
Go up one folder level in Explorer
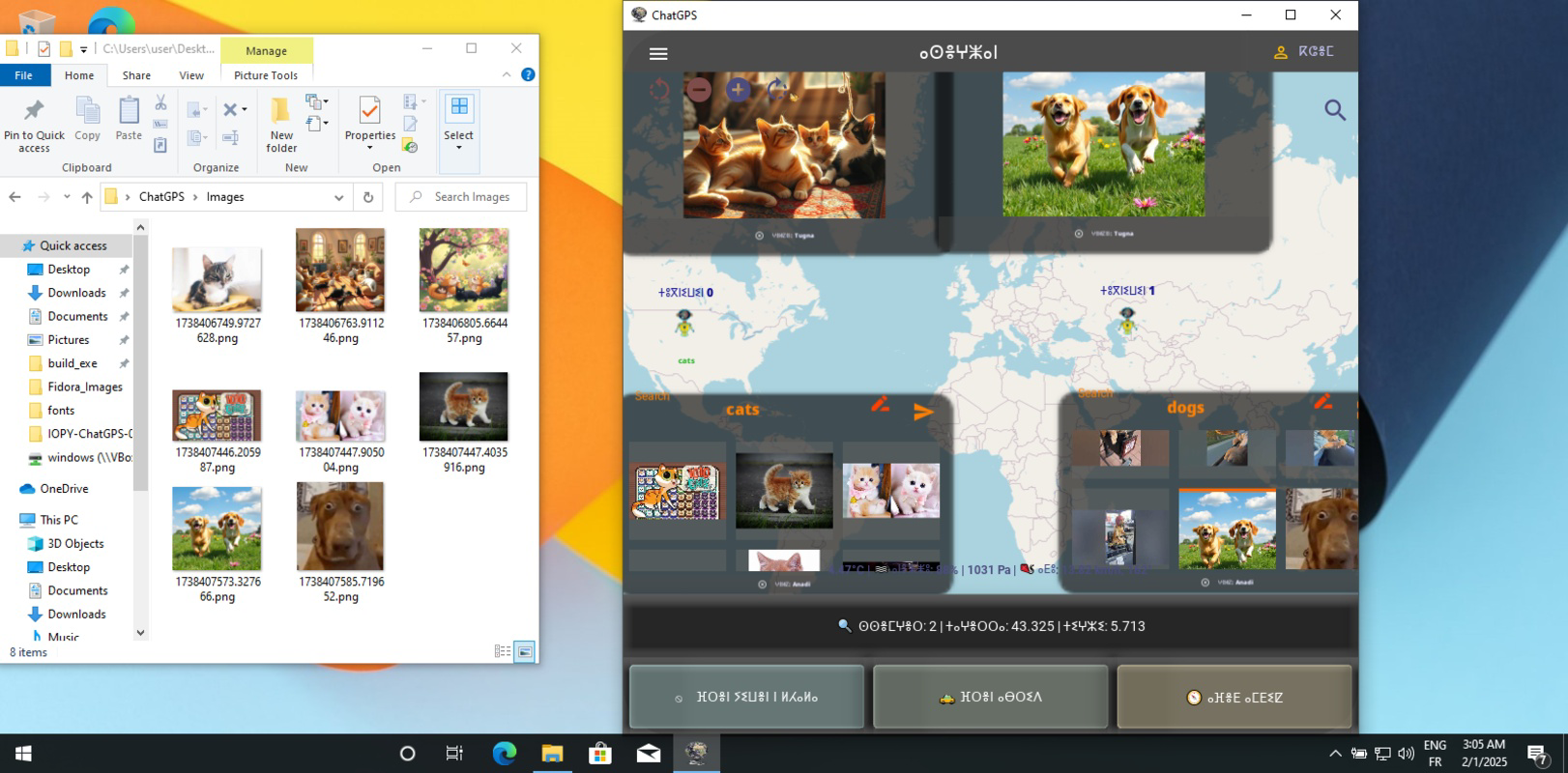click(87, 197)
